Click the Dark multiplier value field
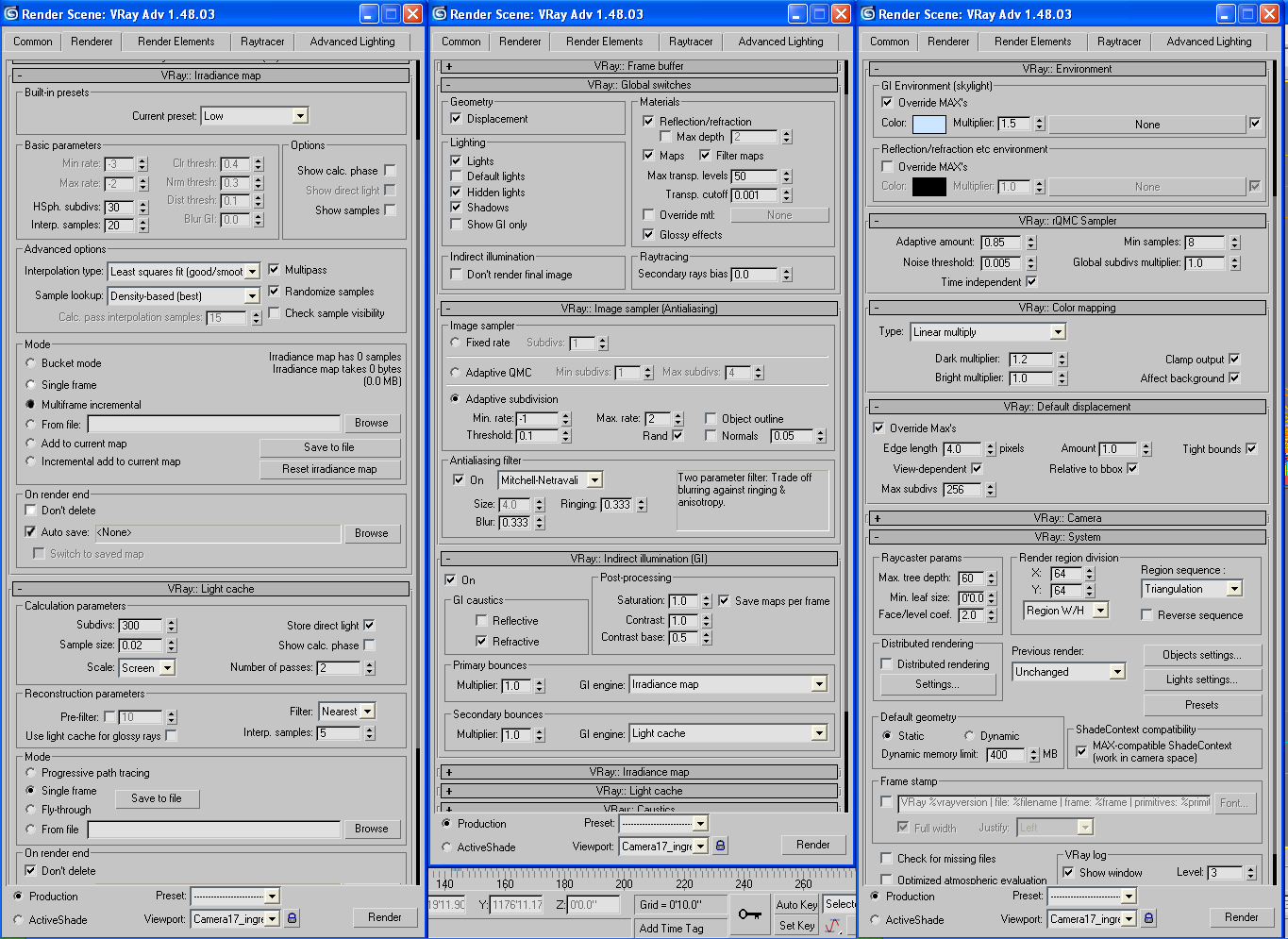Viewport: 1288px width, 939px height. point(1031,360)
